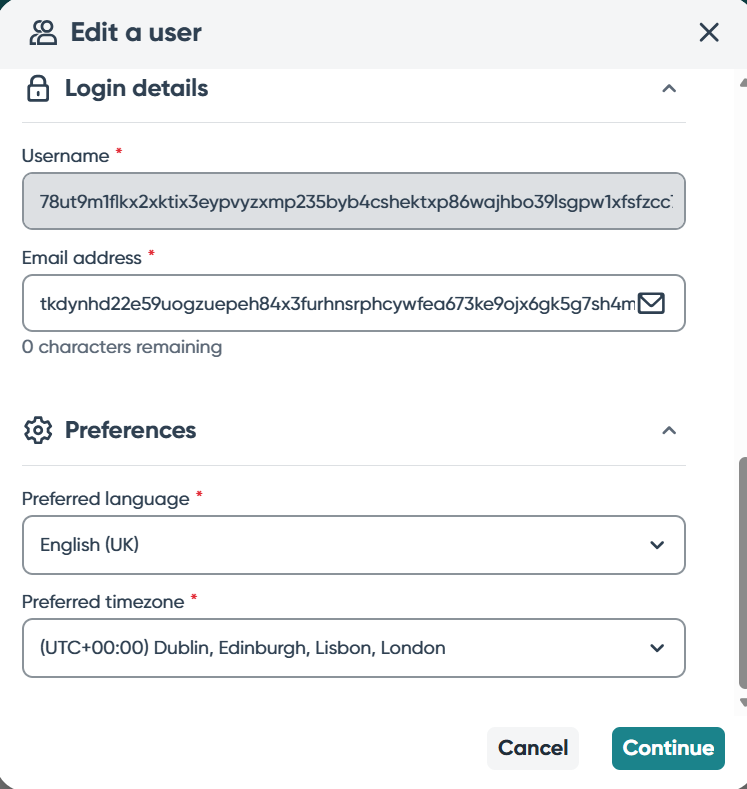Open the Preferred language dropdown
Screen dimensions: 747x789
click(353, 545)
